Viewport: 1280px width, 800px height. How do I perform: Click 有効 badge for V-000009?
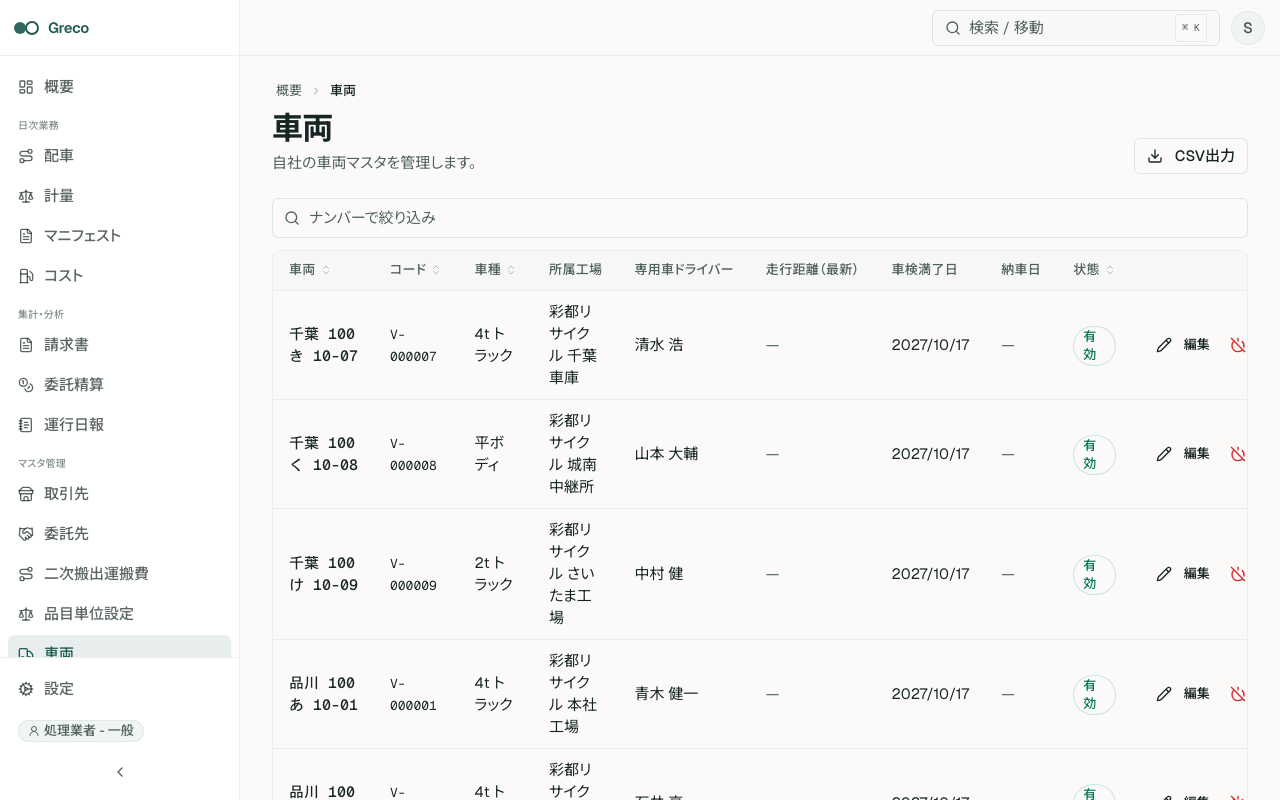(x=1094, y=575)
